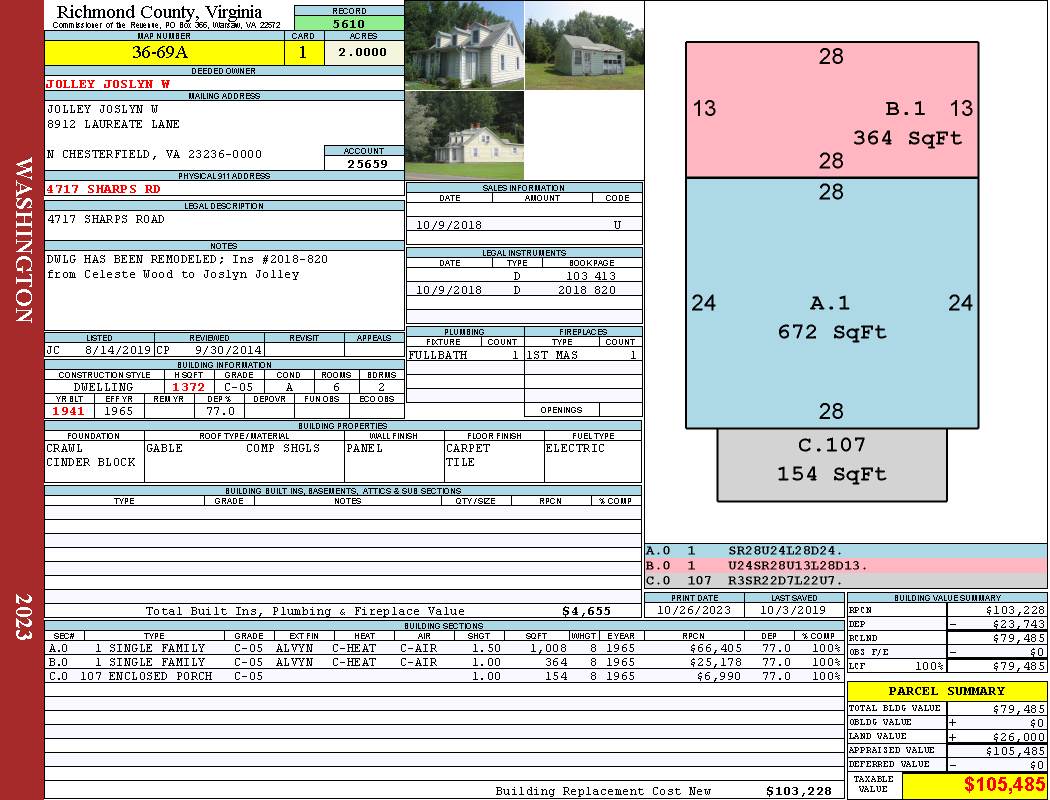1050x800 pixels.
Task: Click the listed date 8/14/2019
Action: click(x=118, y=349)
